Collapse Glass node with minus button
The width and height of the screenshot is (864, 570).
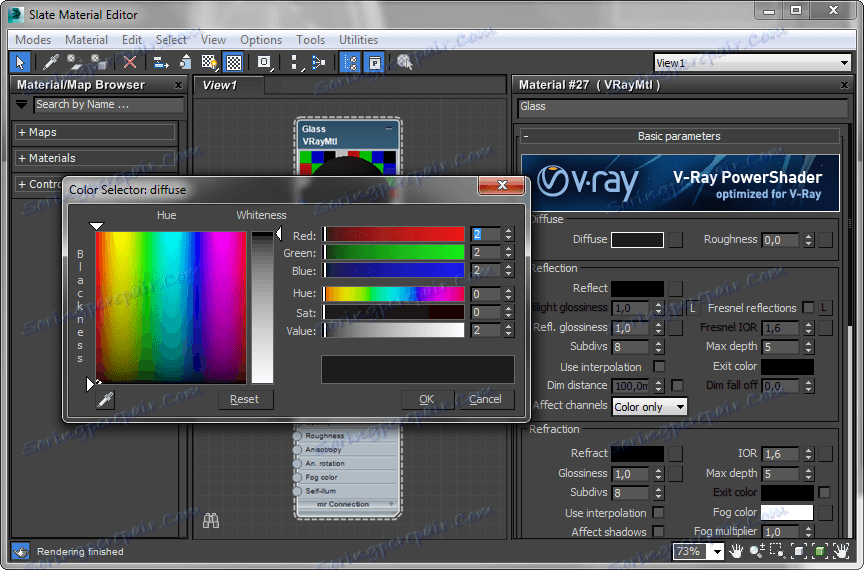coord(389,128)
